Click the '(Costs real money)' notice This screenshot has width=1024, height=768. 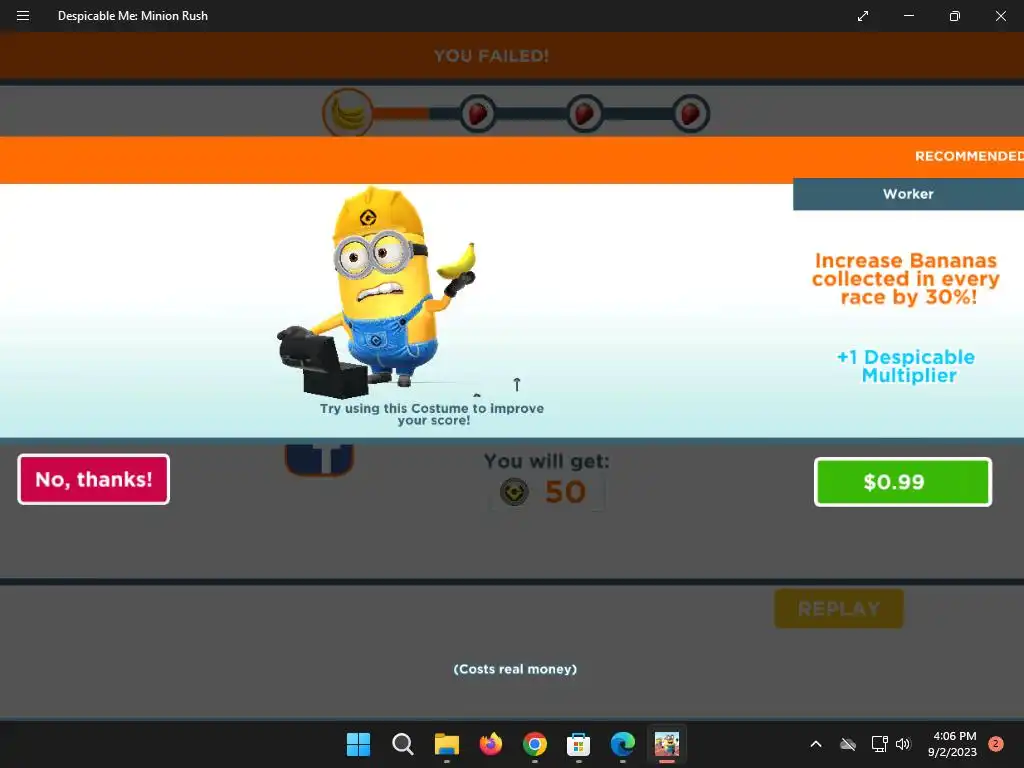515,669
